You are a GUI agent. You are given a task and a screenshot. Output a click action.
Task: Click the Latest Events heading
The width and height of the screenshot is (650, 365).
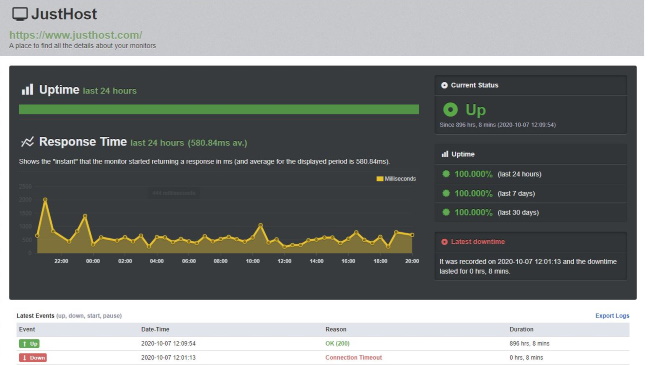(35, 316)
